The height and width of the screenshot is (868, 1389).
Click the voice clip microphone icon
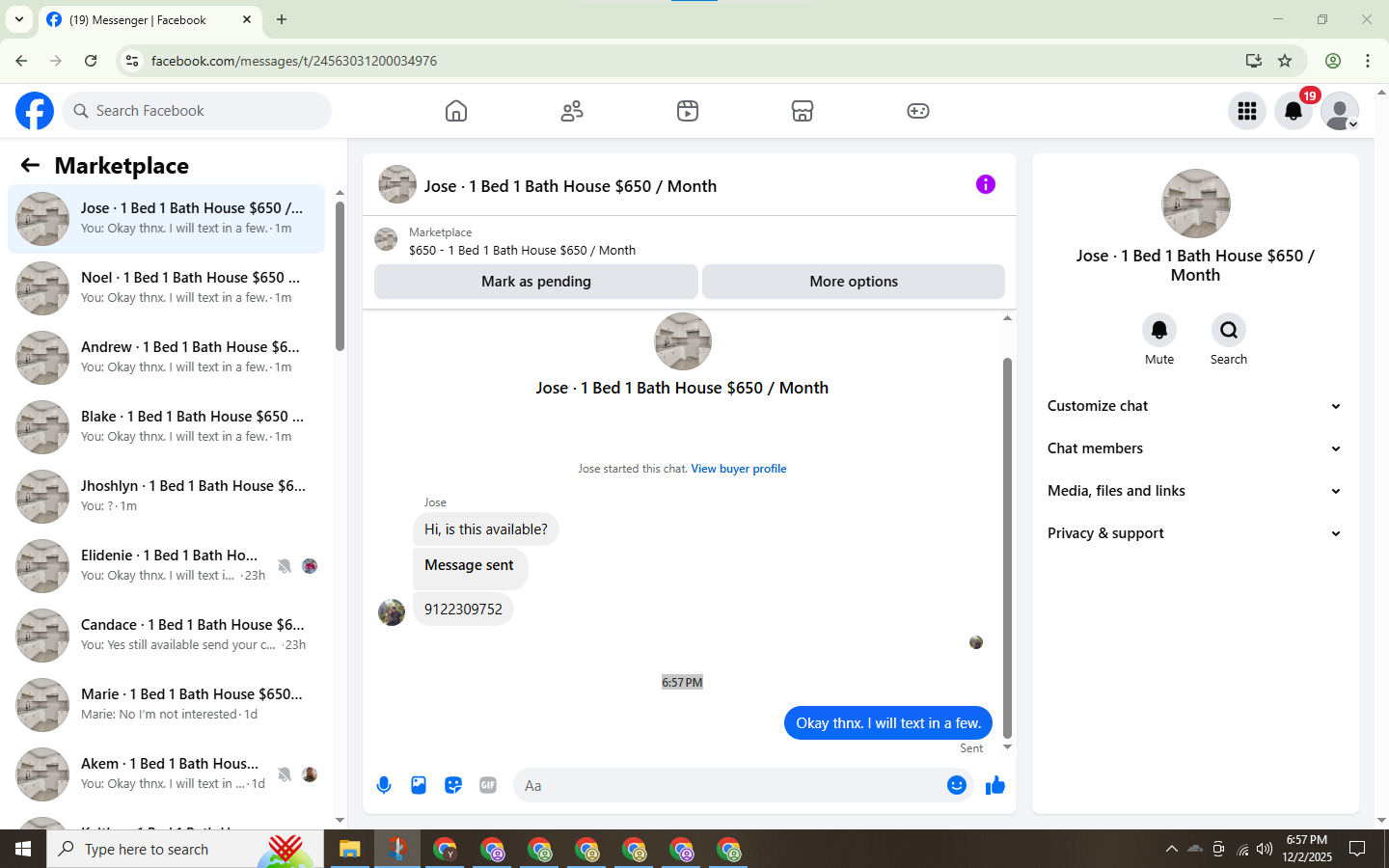pos(384,785)
